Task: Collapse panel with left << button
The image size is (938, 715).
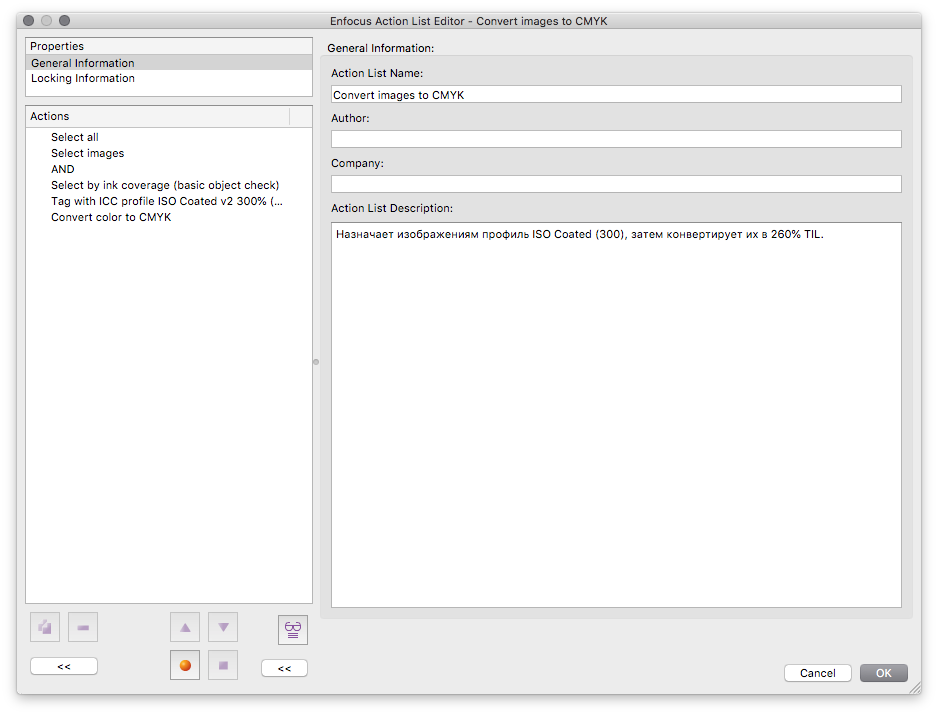Action: click(x=64, y=666)
